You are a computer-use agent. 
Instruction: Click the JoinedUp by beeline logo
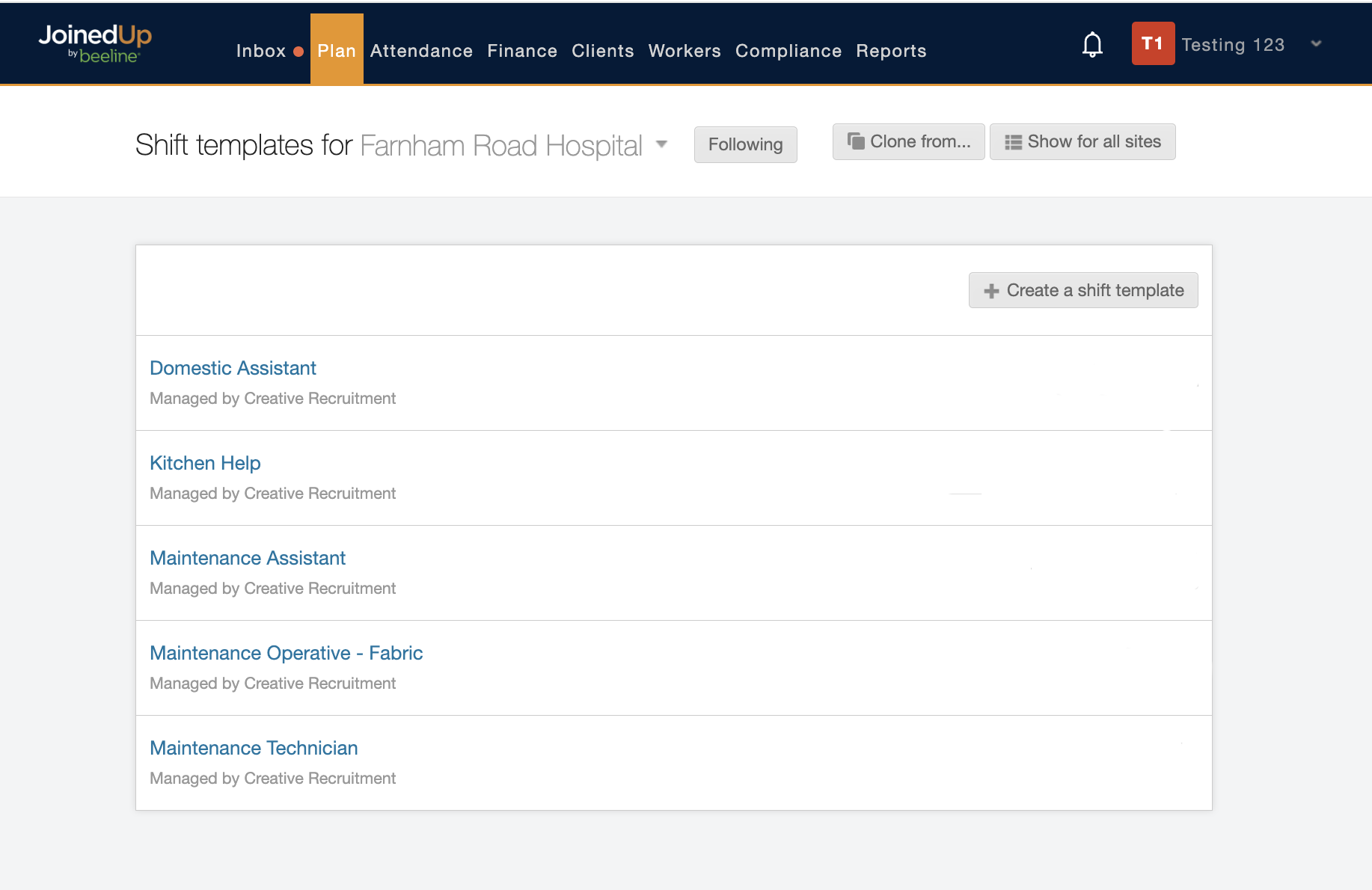[95, 43]
